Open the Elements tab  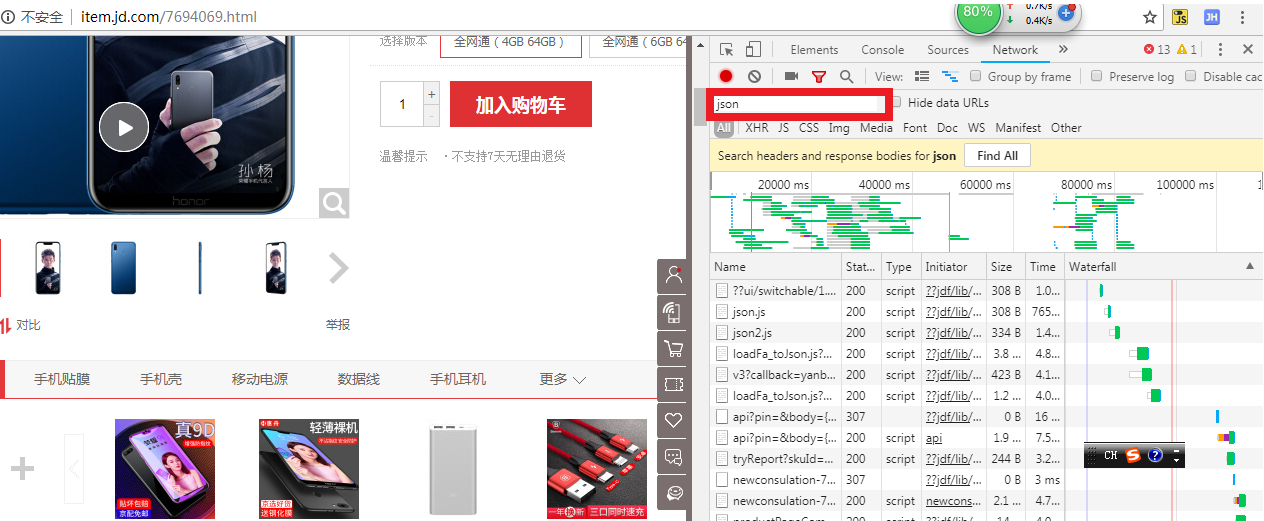pos(814,50)
